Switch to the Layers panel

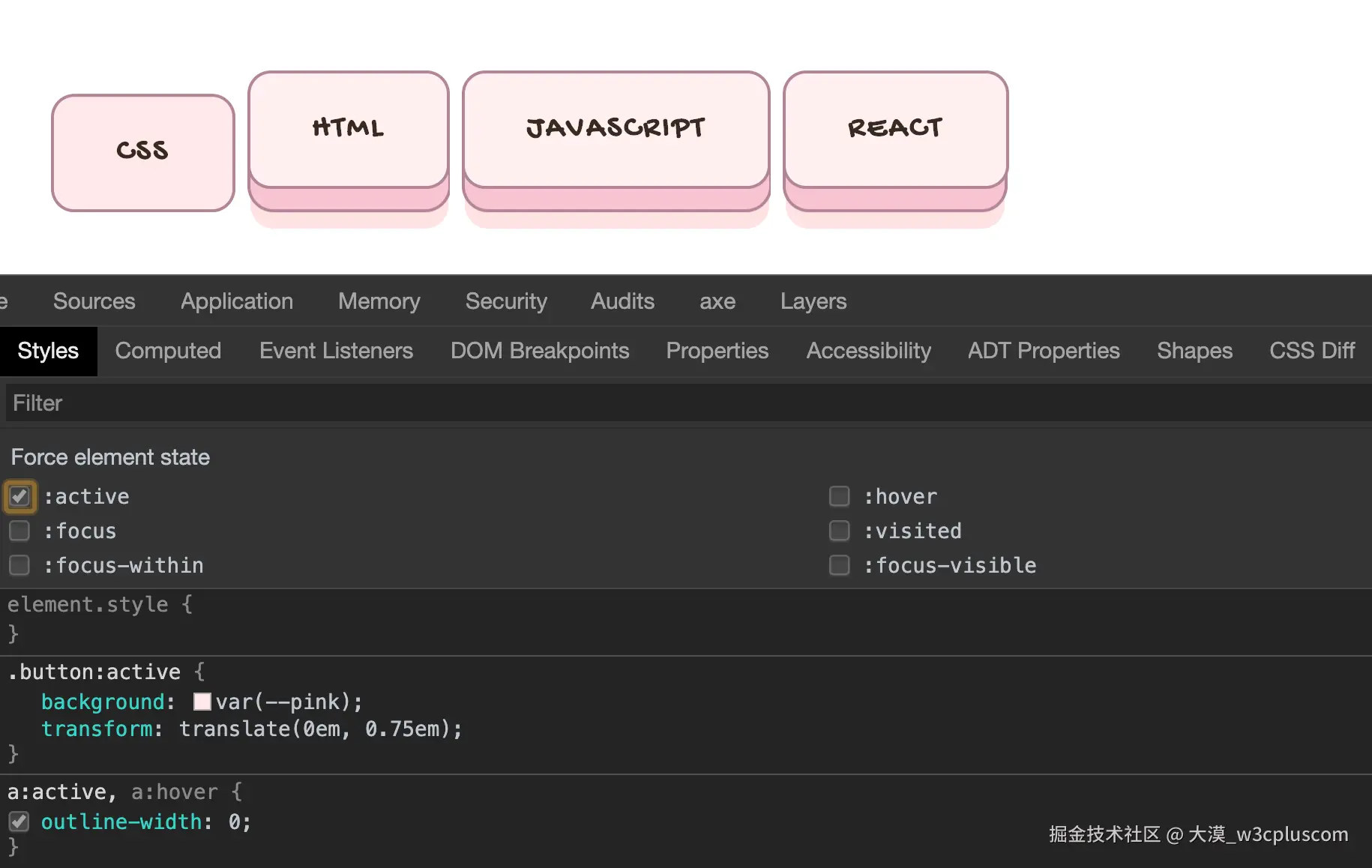(813, 301)
